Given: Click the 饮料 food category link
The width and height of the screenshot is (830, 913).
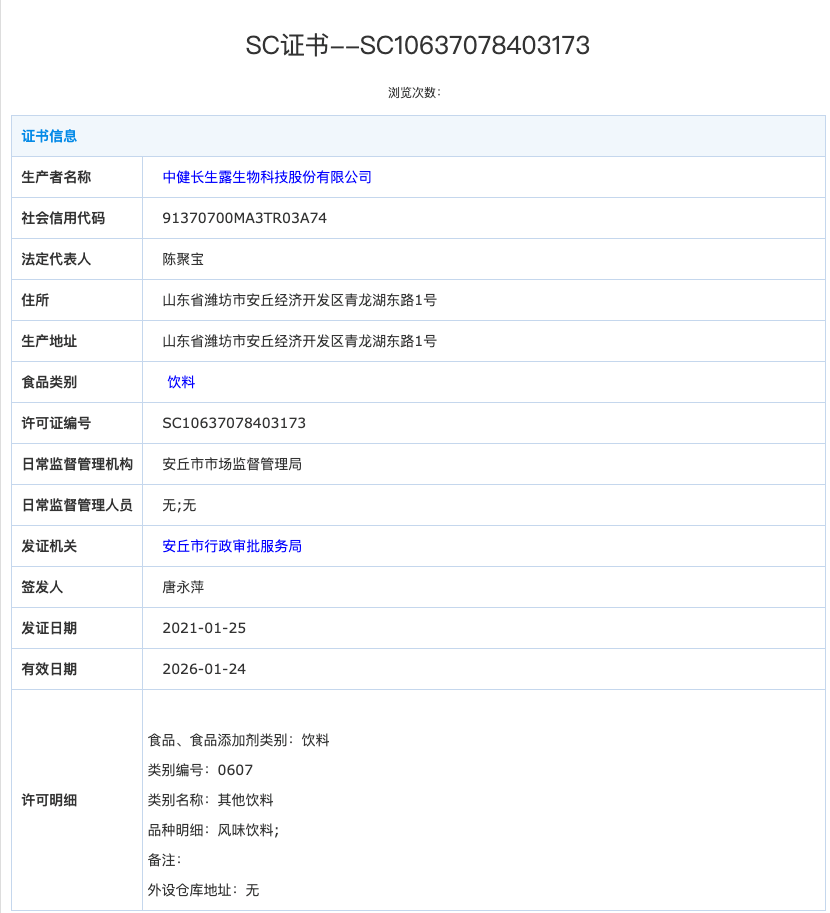Looking at the screenshot, I should [181, 382].
